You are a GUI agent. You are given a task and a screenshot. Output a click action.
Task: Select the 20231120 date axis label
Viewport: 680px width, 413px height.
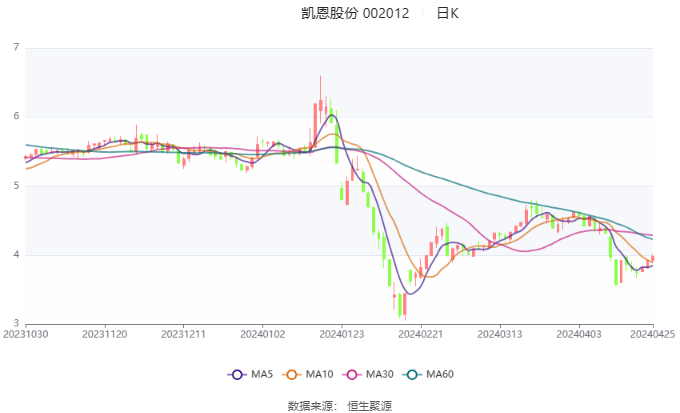click(x=105, y=334)
